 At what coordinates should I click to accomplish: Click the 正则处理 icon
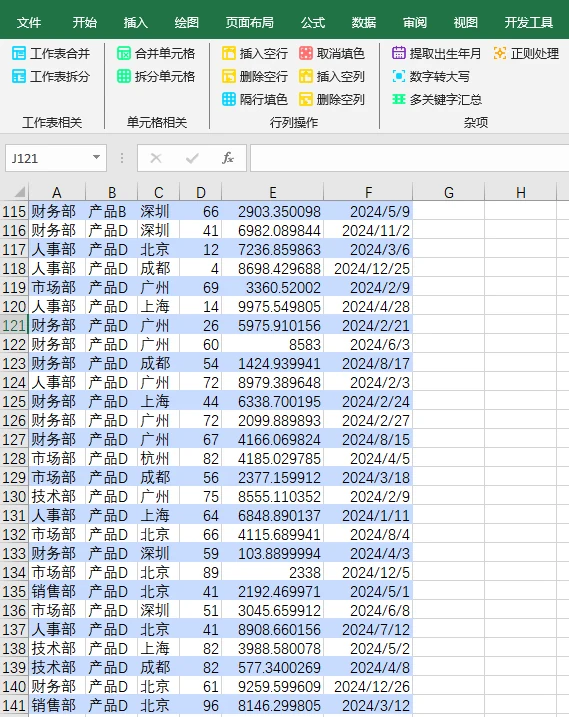(500, 54)
